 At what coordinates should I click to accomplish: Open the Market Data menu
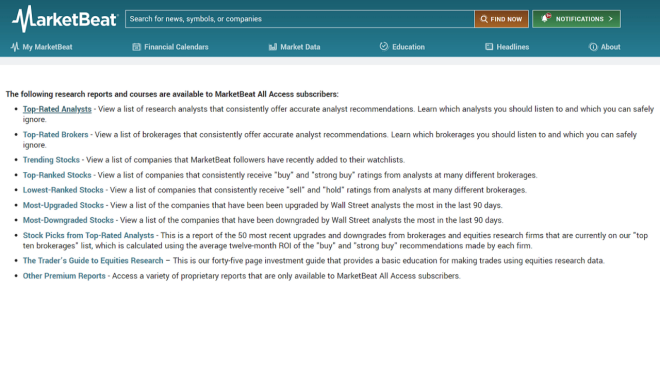click(x=295, y=47)
